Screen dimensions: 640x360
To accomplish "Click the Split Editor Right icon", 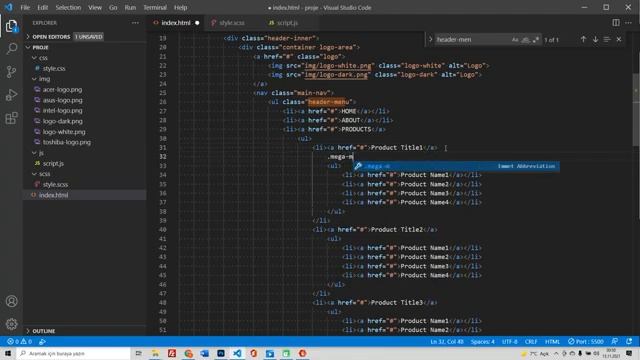I will pos(616,23).
